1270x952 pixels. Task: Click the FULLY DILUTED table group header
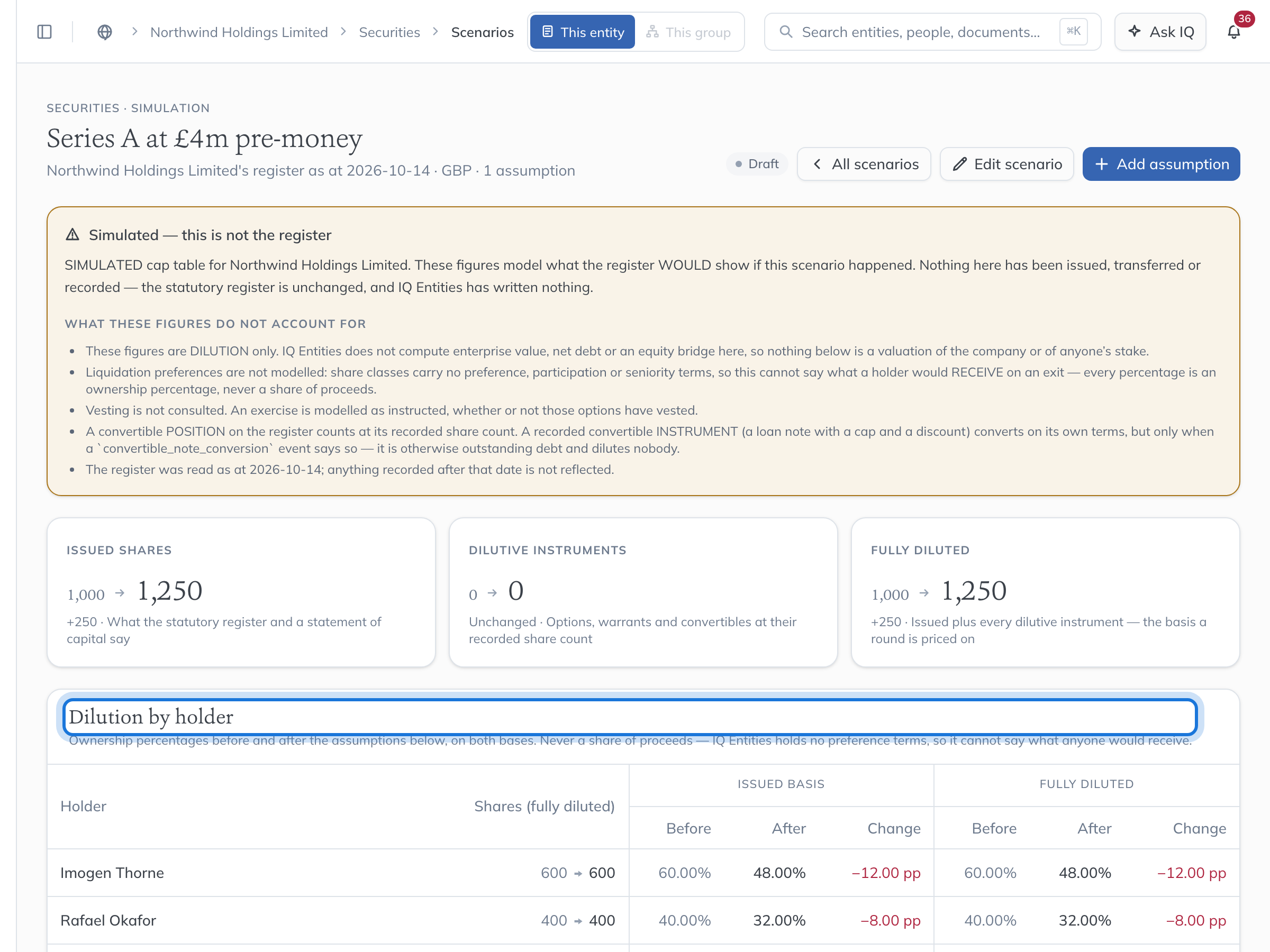1086,784
